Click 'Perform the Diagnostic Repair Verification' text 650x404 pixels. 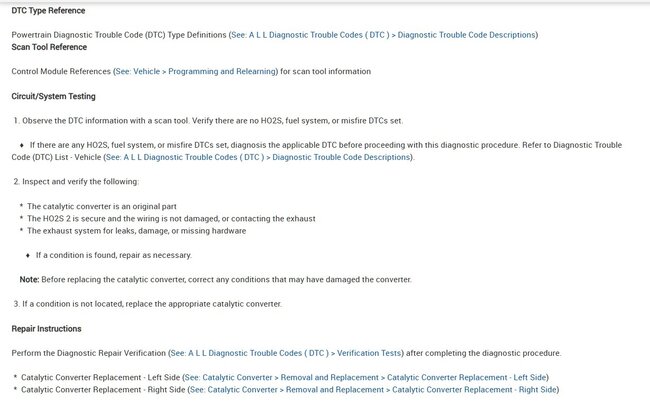point(90,353)
